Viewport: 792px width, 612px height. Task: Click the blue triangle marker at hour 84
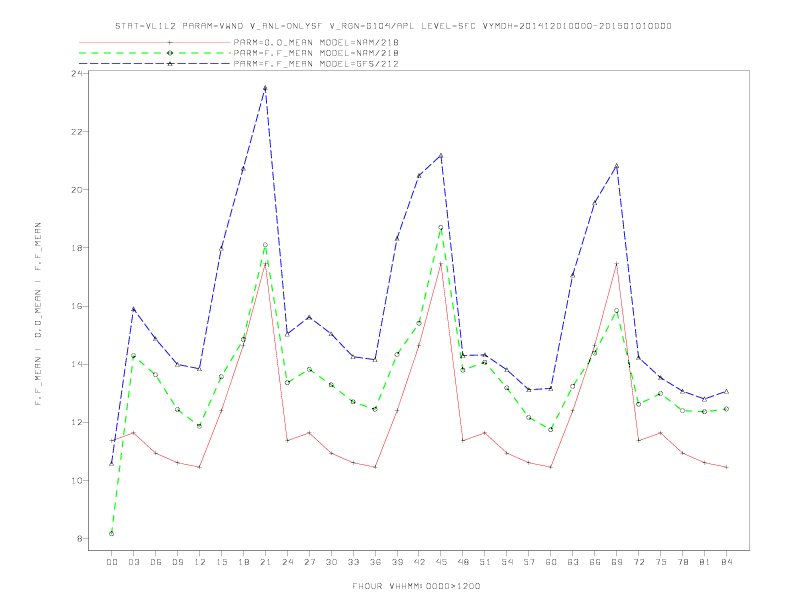pyautogui.click(x=726, y=391)
